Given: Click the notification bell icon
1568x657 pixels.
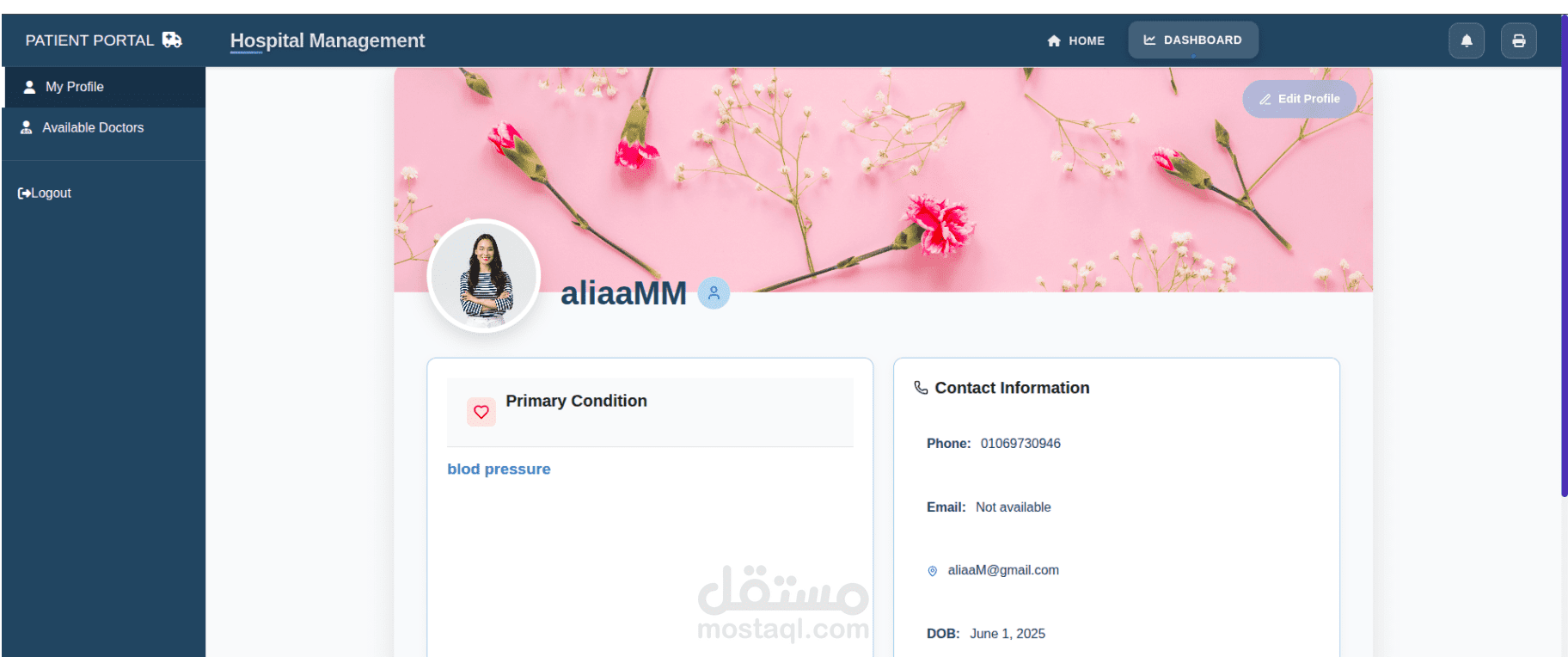Looking at the screenshot, I should coord(1467,40).
